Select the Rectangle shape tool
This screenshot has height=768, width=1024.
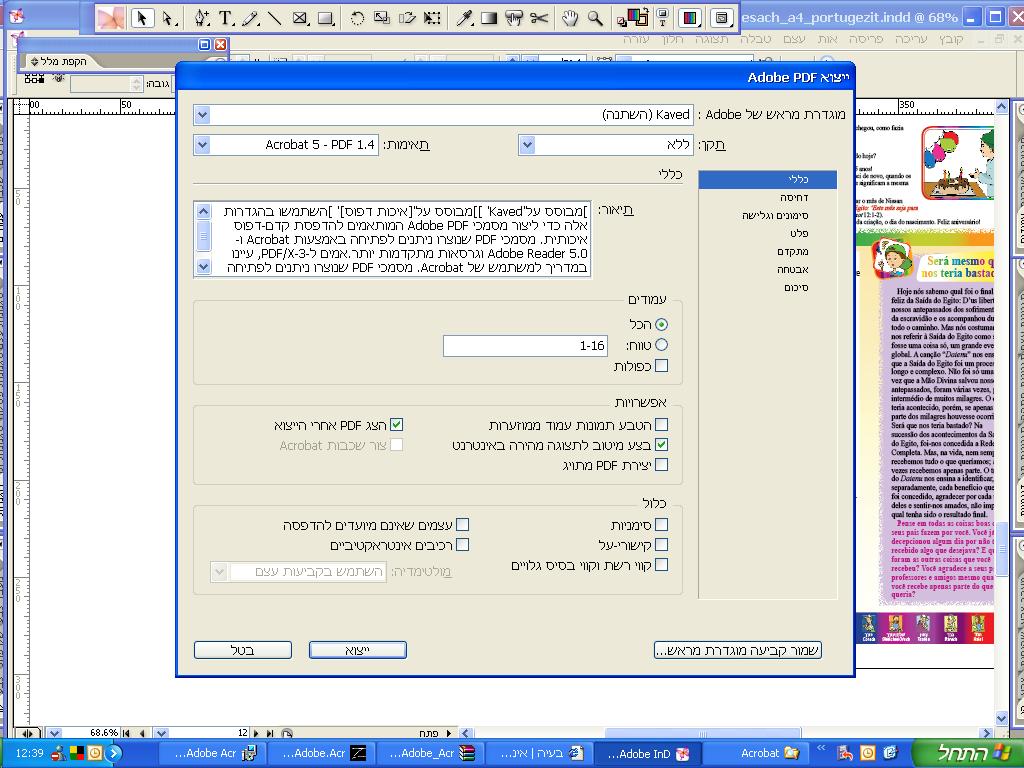pyautogui.click(x=325, y=18)
